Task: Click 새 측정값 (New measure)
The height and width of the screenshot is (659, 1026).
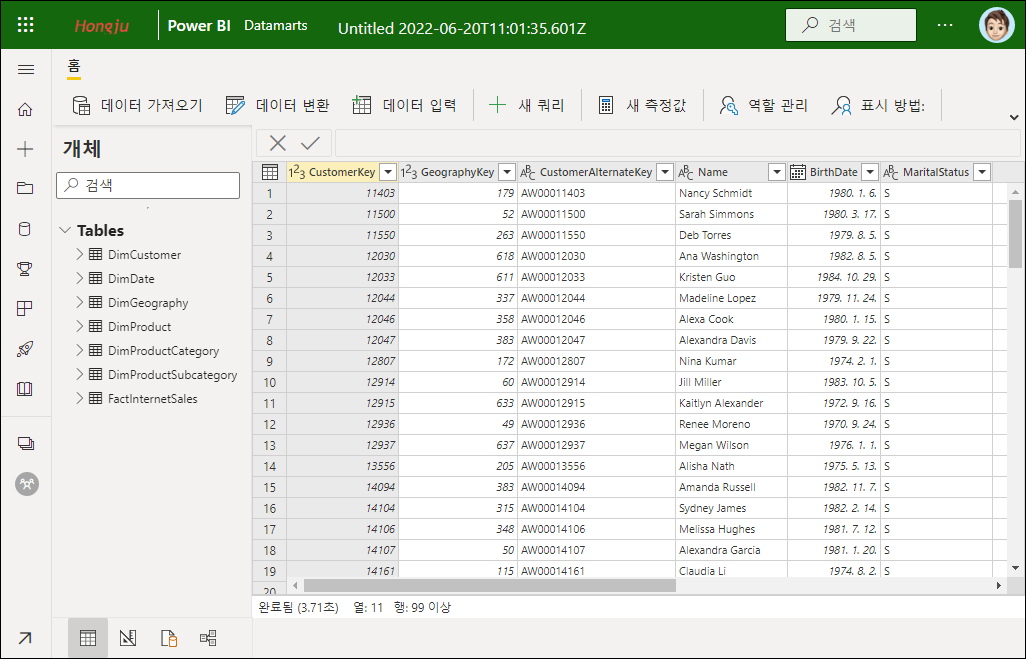Action: click(642, 105)
